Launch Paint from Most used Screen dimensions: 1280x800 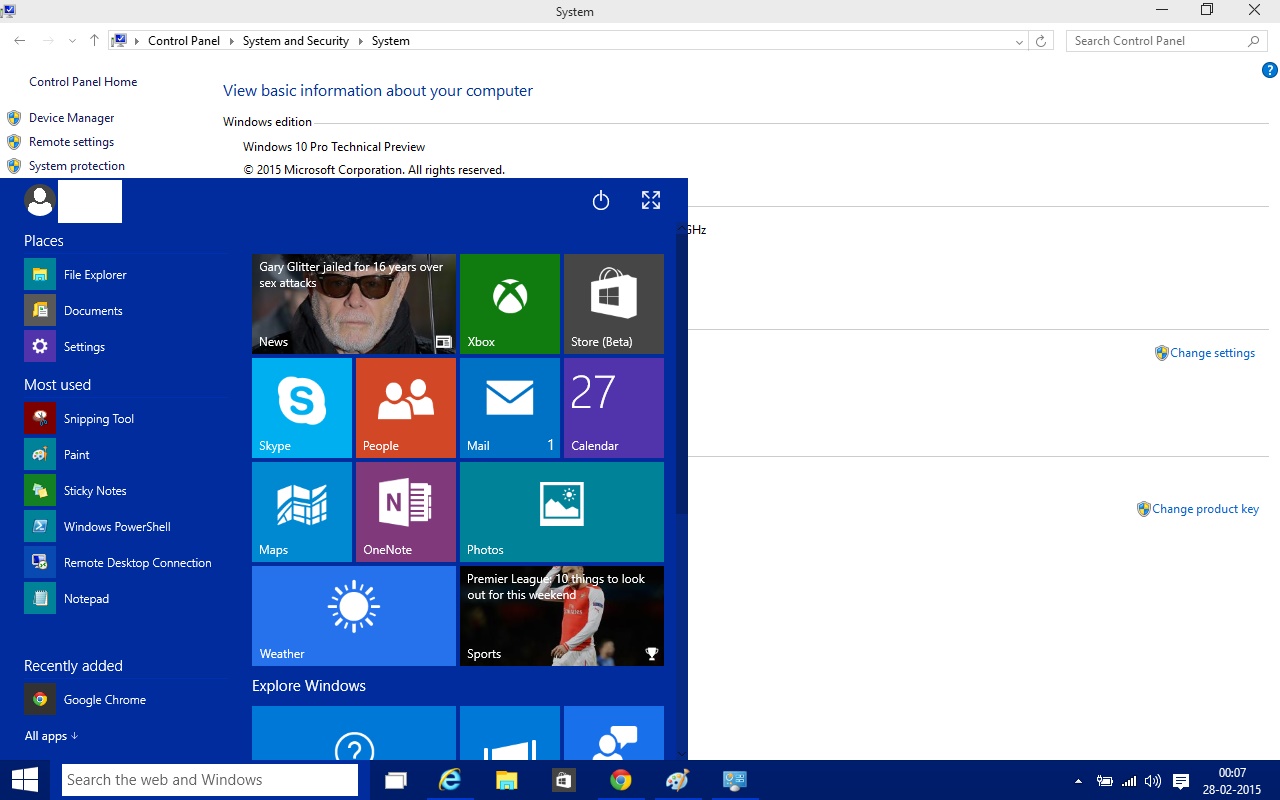click(x=125, y=455)
